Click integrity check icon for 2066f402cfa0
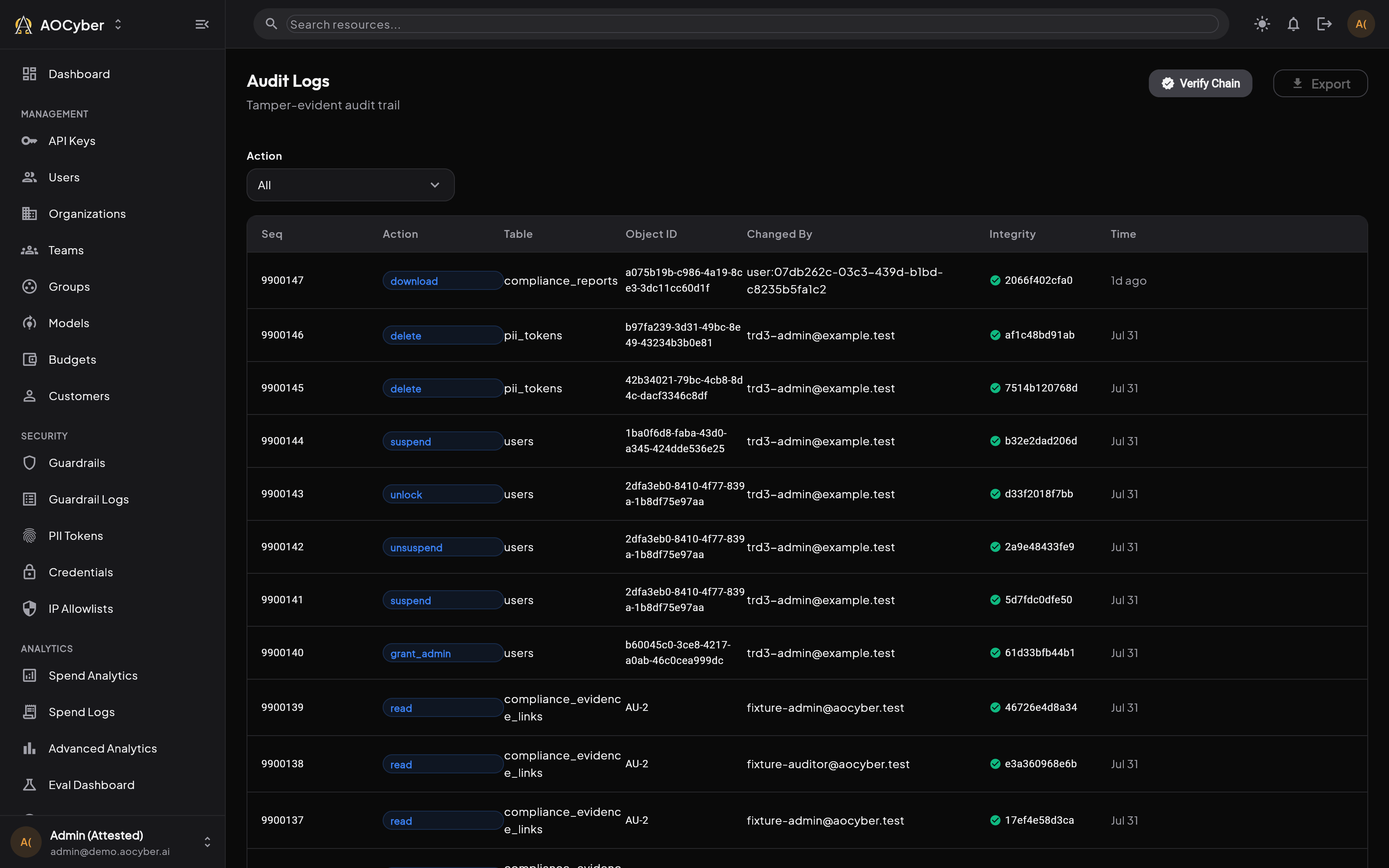 coord(995,280)
